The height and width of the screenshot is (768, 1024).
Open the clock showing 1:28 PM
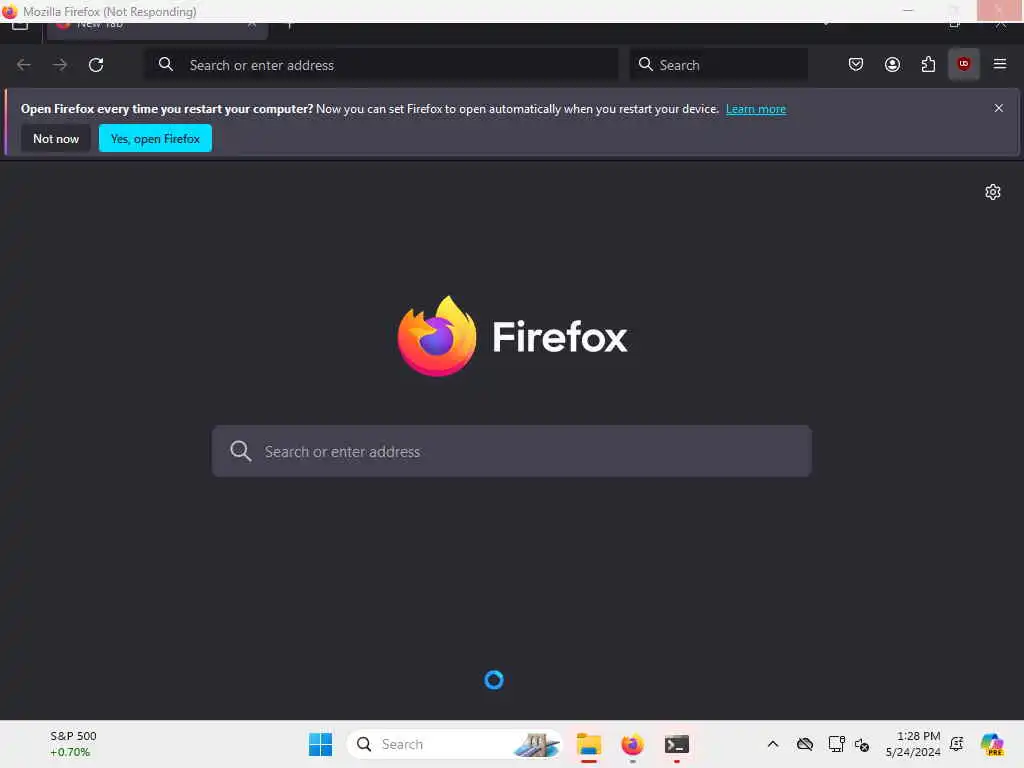pyautogui.click(x=913, y=744)
